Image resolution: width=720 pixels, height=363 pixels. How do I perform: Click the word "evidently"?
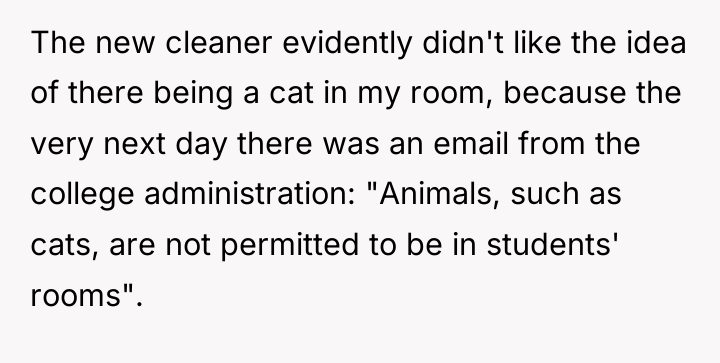tap(347, 42)
